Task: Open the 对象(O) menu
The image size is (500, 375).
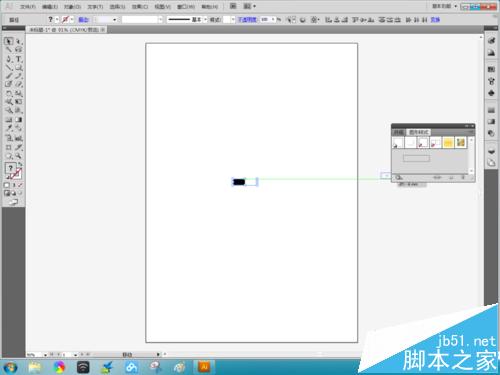Action: pos(72,6)
